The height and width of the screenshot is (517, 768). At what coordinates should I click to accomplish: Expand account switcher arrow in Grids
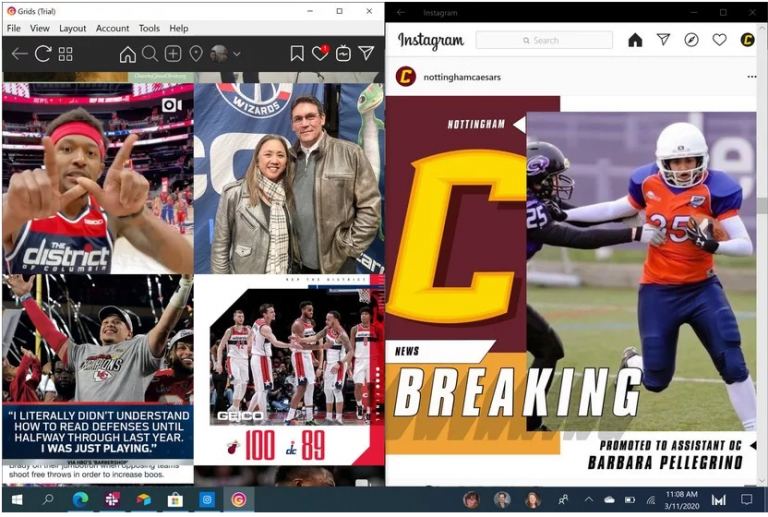click(237, 54)
